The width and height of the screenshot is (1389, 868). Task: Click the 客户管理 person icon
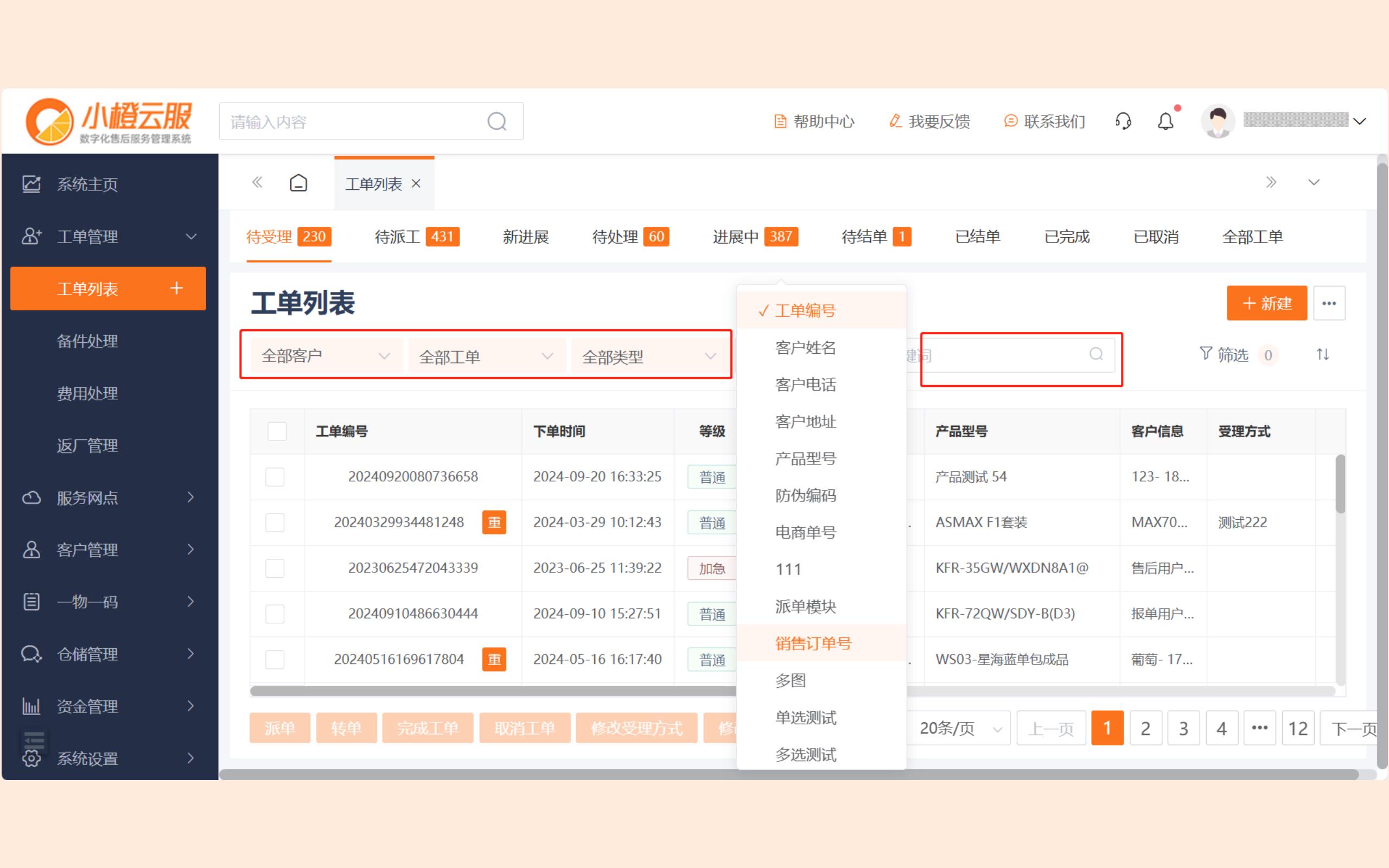(31, 550)
